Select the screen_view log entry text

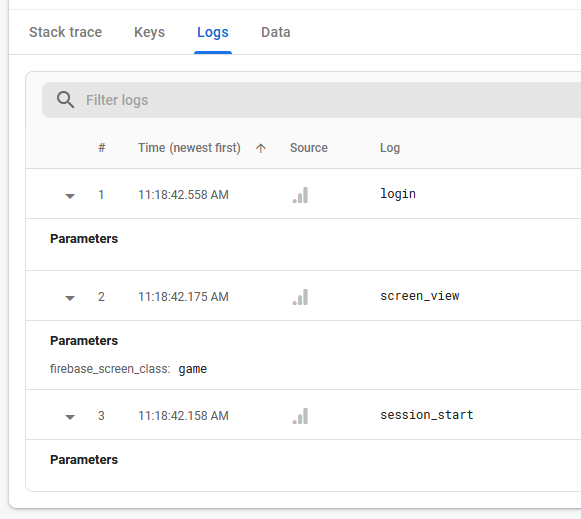(420, 296)
